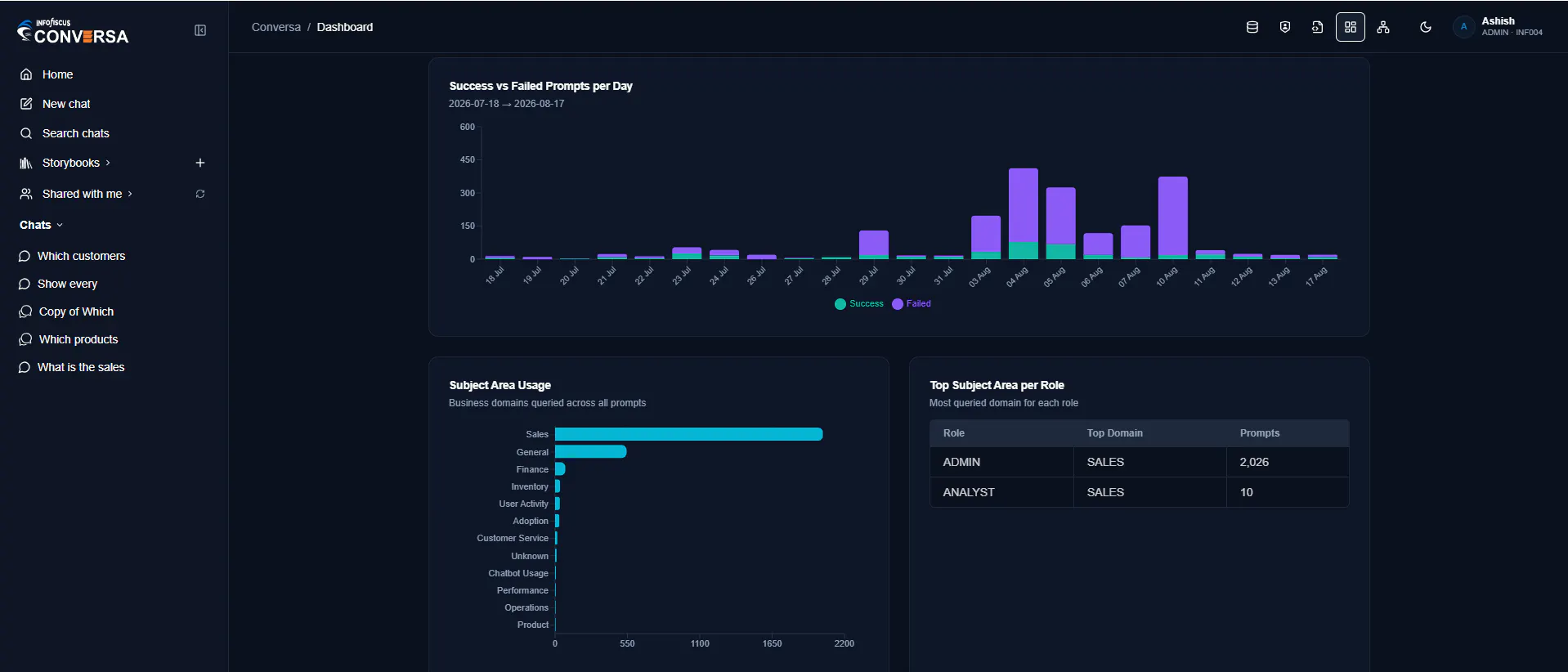Toggle the Success legend item
This screenshot has width=1568, height=672.
pyautogui.click(x=859, y=303)
